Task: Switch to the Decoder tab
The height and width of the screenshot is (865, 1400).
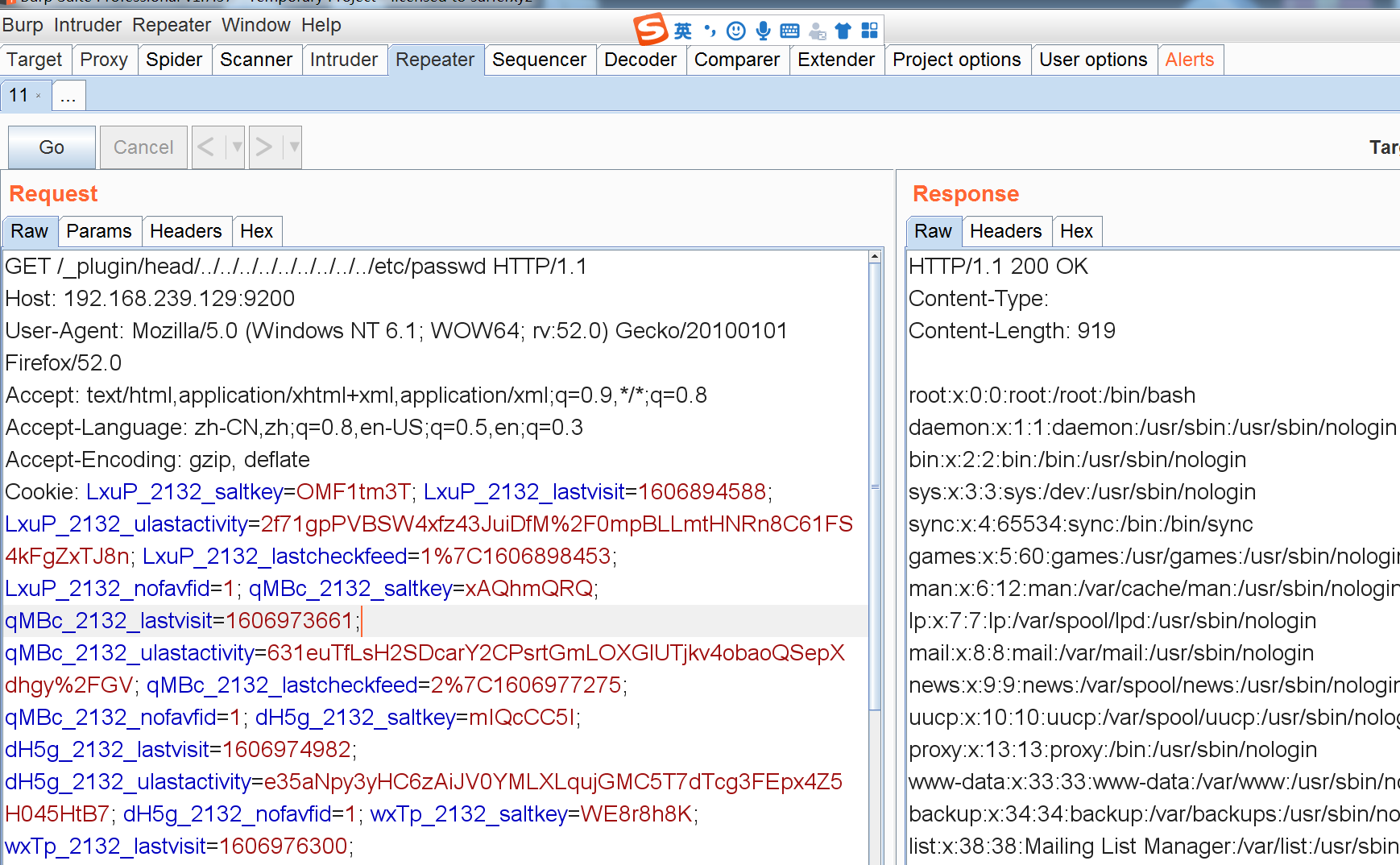Action: (640, 59)
